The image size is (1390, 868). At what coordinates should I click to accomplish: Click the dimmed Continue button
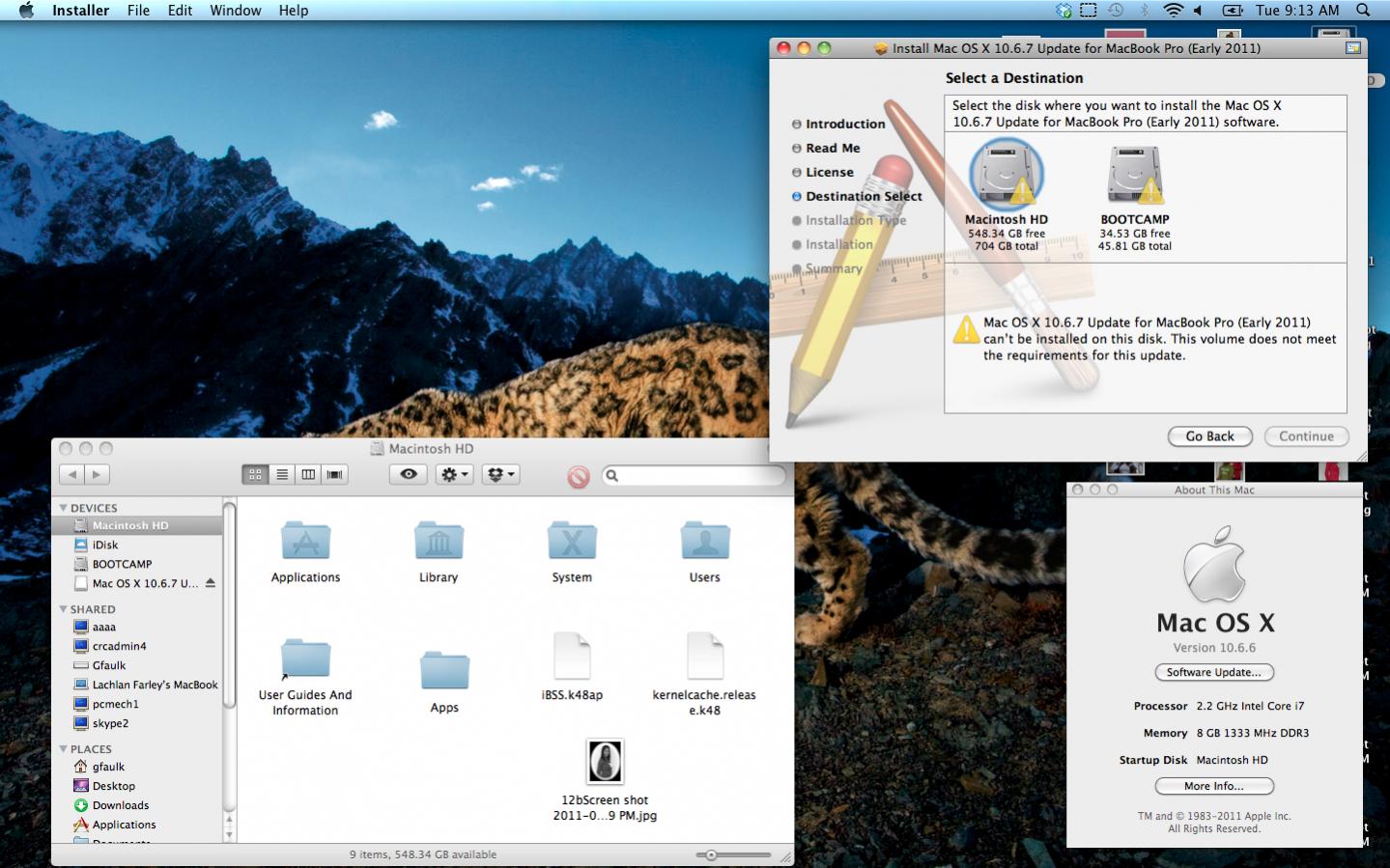[1306, 436]
